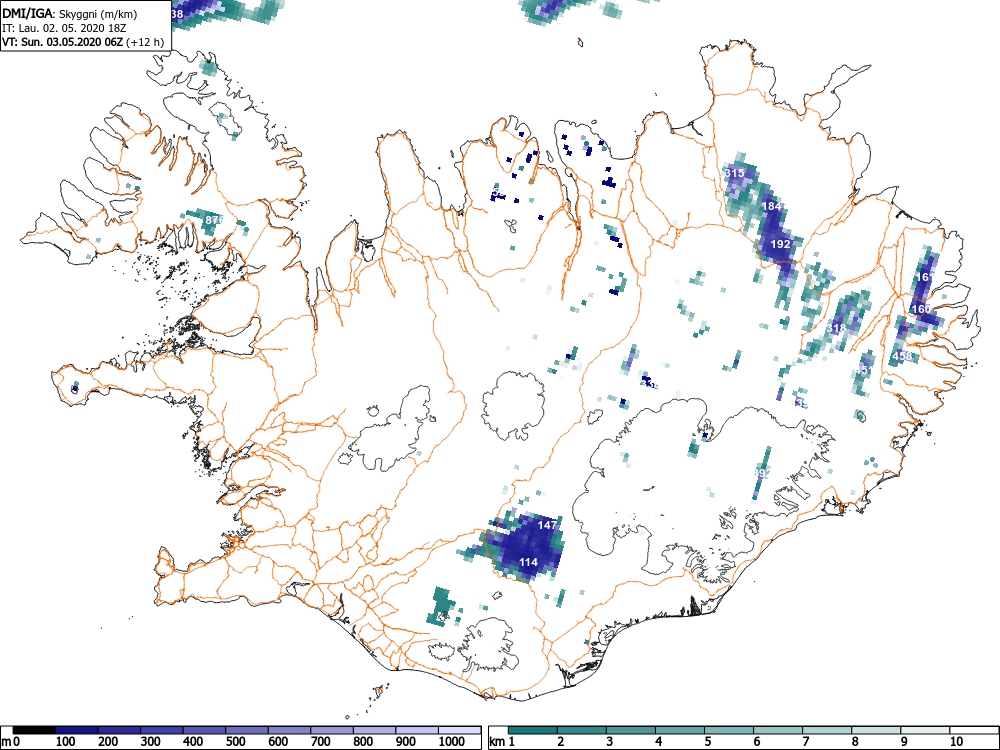Click the '318' visibility value in the east
This screenshot has height=750, width=1000.
coord(836,328)
